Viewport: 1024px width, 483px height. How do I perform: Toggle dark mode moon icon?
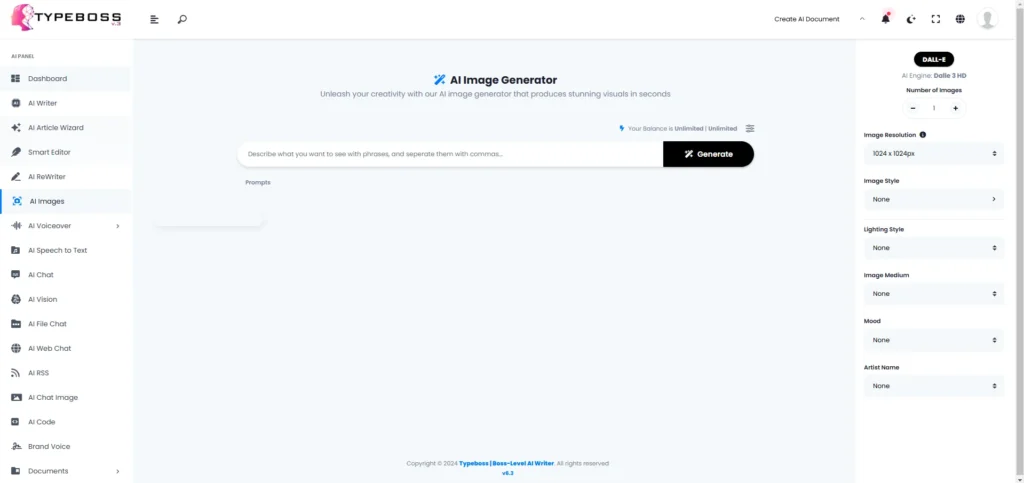pyautogui.click(x=911, y=19)
